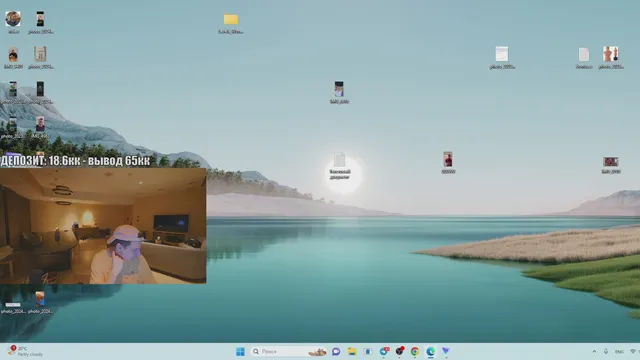Select the blank file icon near top-right
The height and width of the screenshot is (360, 640).
(584, 58)
